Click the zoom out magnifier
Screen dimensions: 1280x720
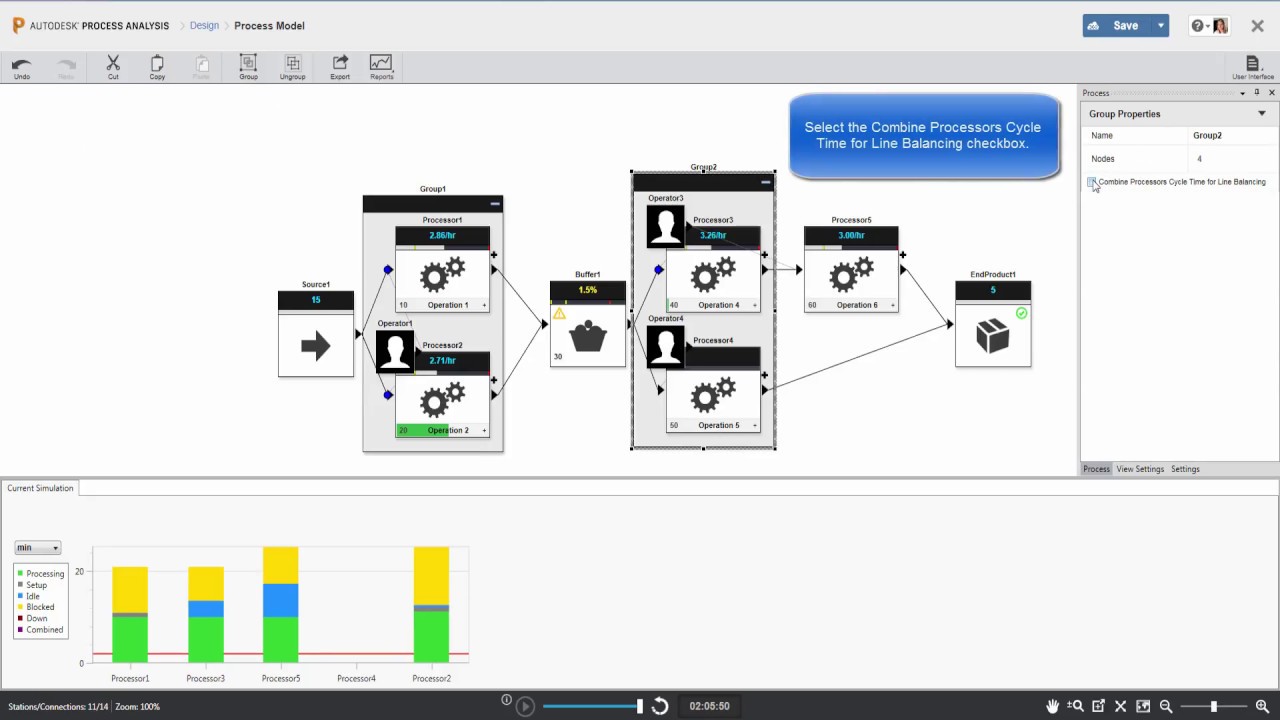[1166, 706]
